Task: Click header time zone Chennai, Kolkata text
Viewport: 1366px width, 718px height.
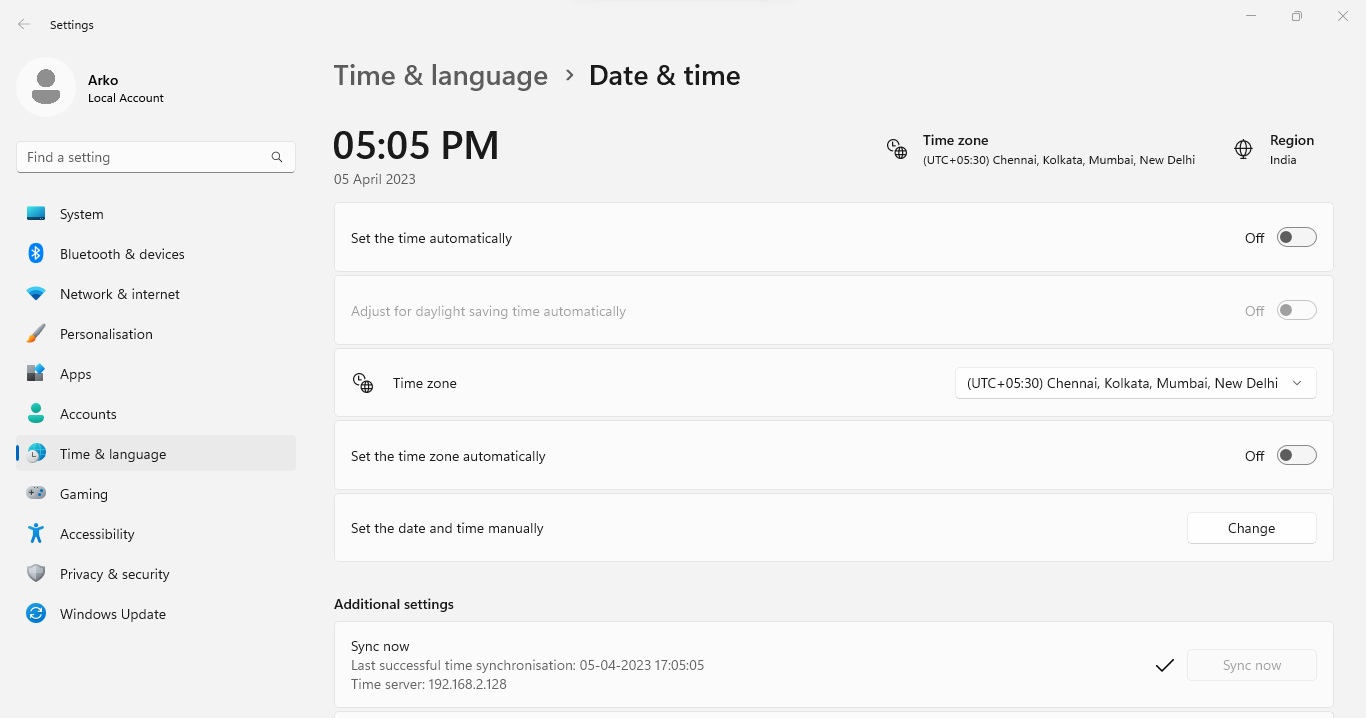Action: [x=1059, y=160]
